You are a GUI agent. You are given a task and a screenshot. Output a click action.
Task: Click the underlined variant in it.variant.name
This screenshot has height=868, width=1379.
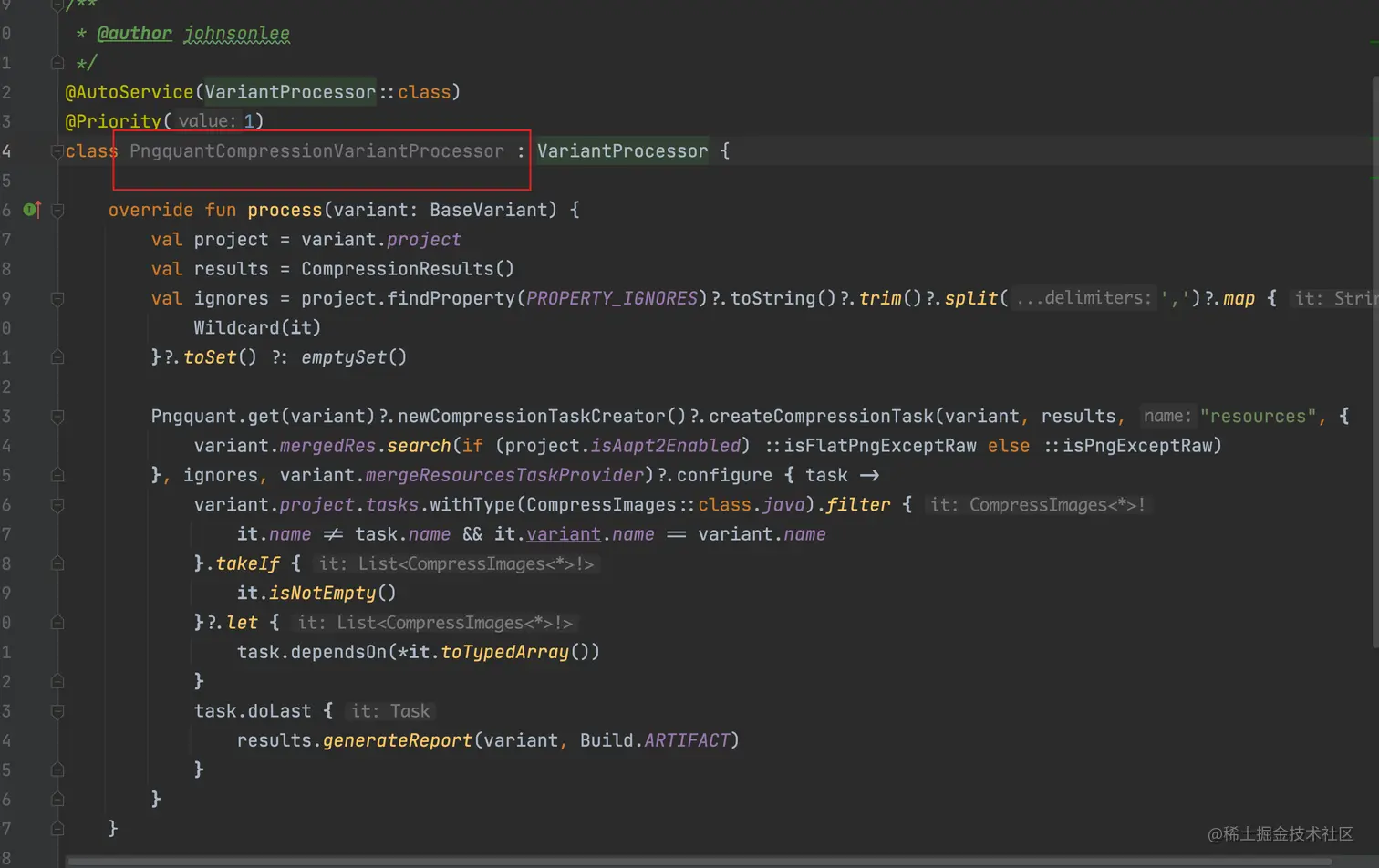point(564,534)
